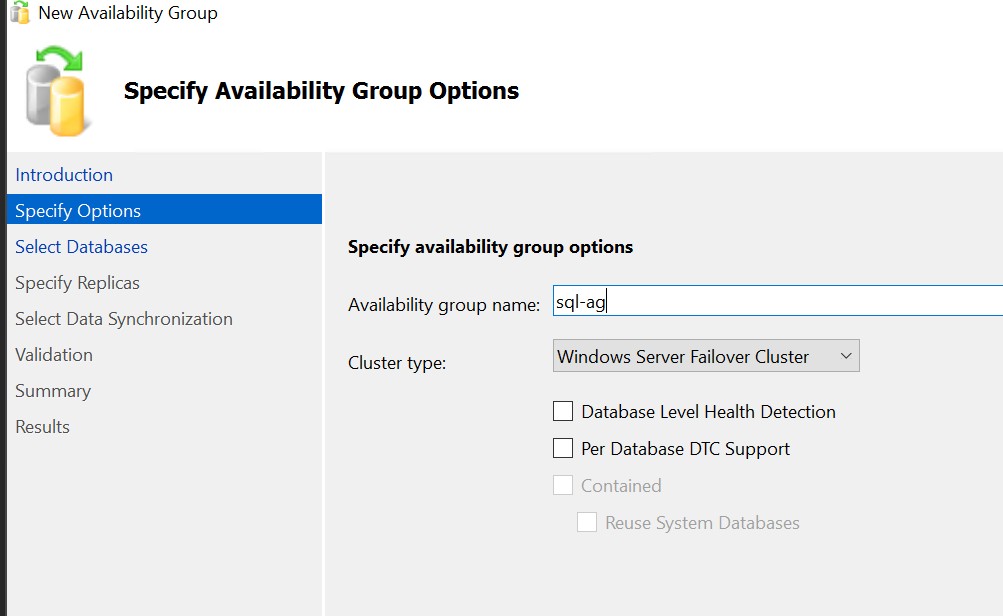Select the Specify Options step
Viewport: 1003px width, 616px height.
coord(78,211)
